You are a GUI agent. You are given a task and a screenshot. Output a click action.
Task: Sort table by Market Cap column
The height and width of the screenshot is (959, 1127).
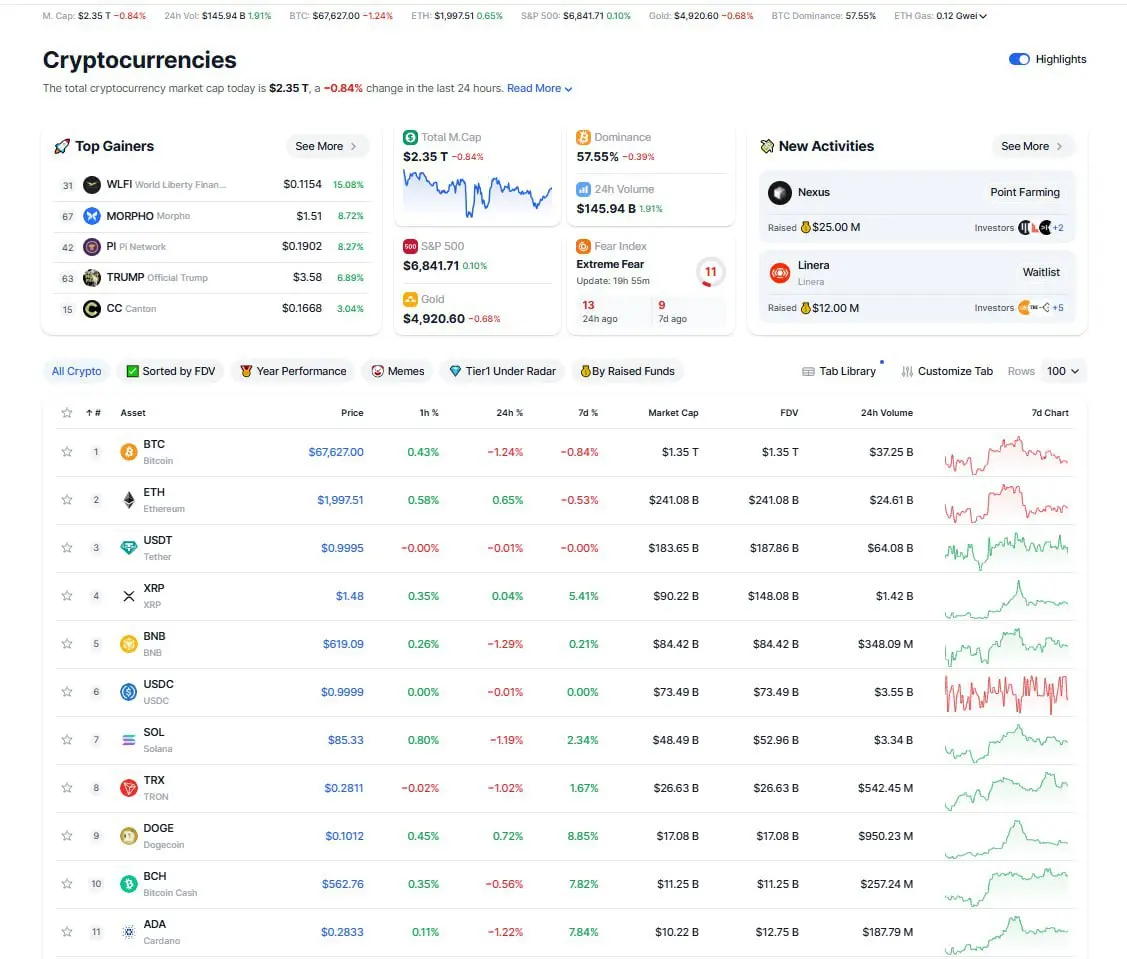click(673, 413)
